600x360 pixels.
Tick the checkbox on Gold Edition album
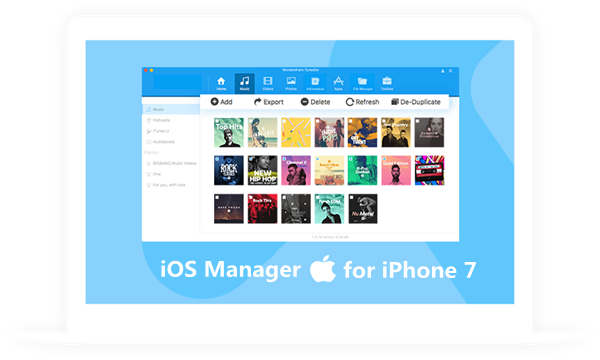tap(385, 159)
